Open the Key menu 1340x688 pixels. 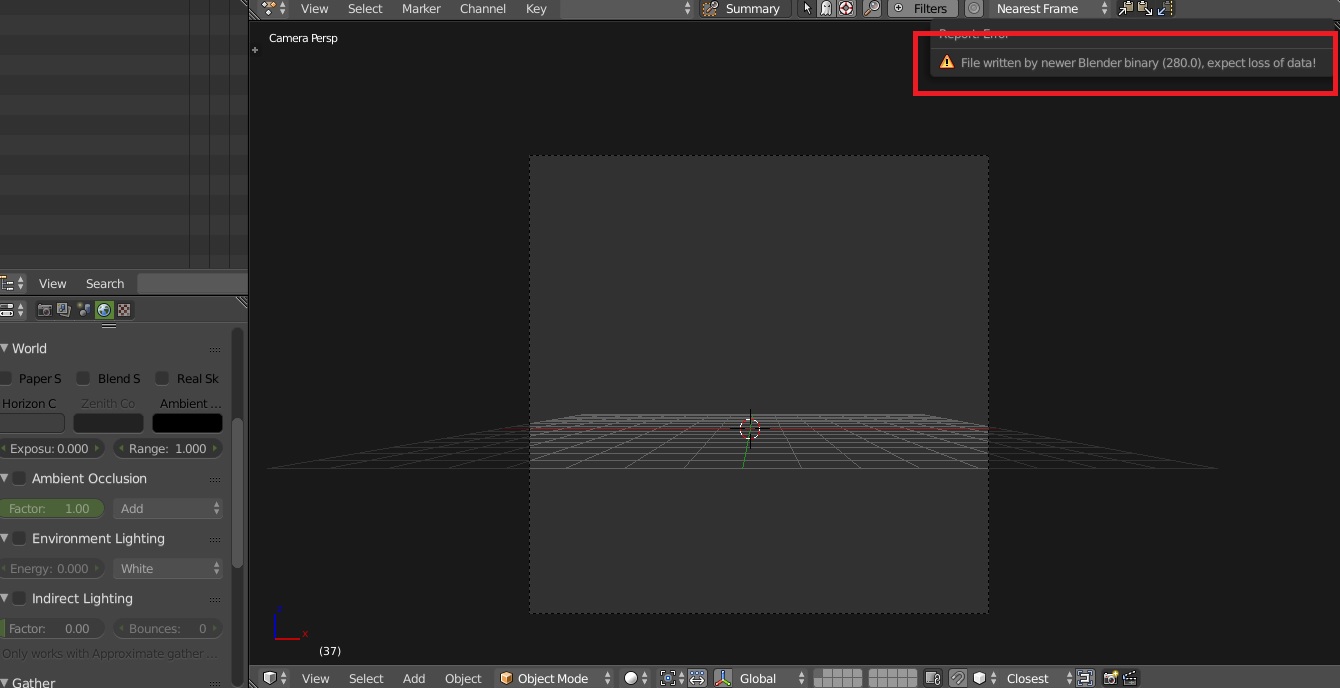pyautogui.click(x=536, y=8)
